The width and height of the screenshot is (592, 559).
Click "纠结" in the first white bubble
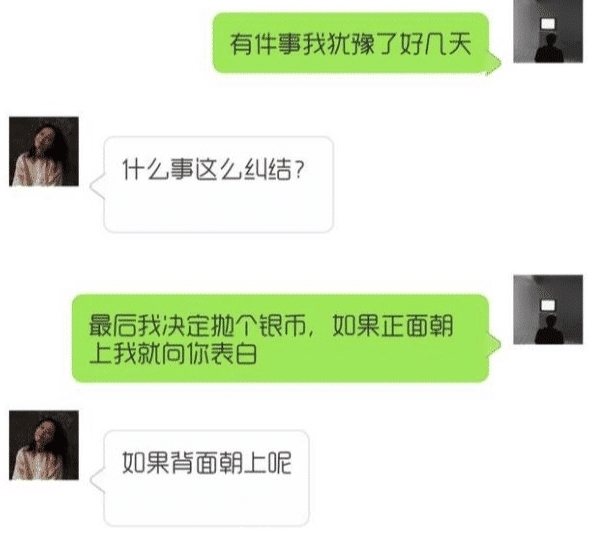267,169
